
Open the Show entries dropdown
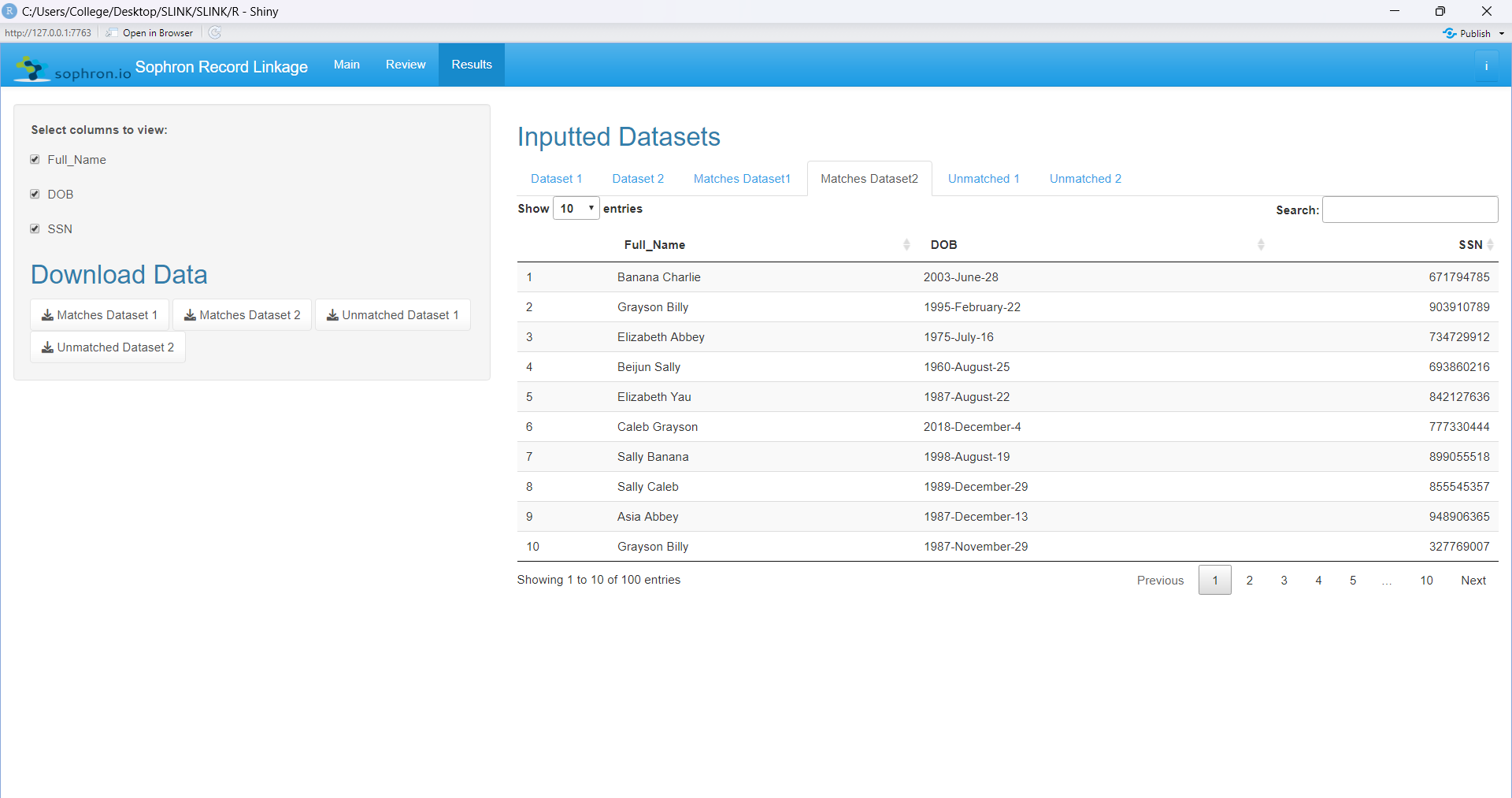click(576, 208)
